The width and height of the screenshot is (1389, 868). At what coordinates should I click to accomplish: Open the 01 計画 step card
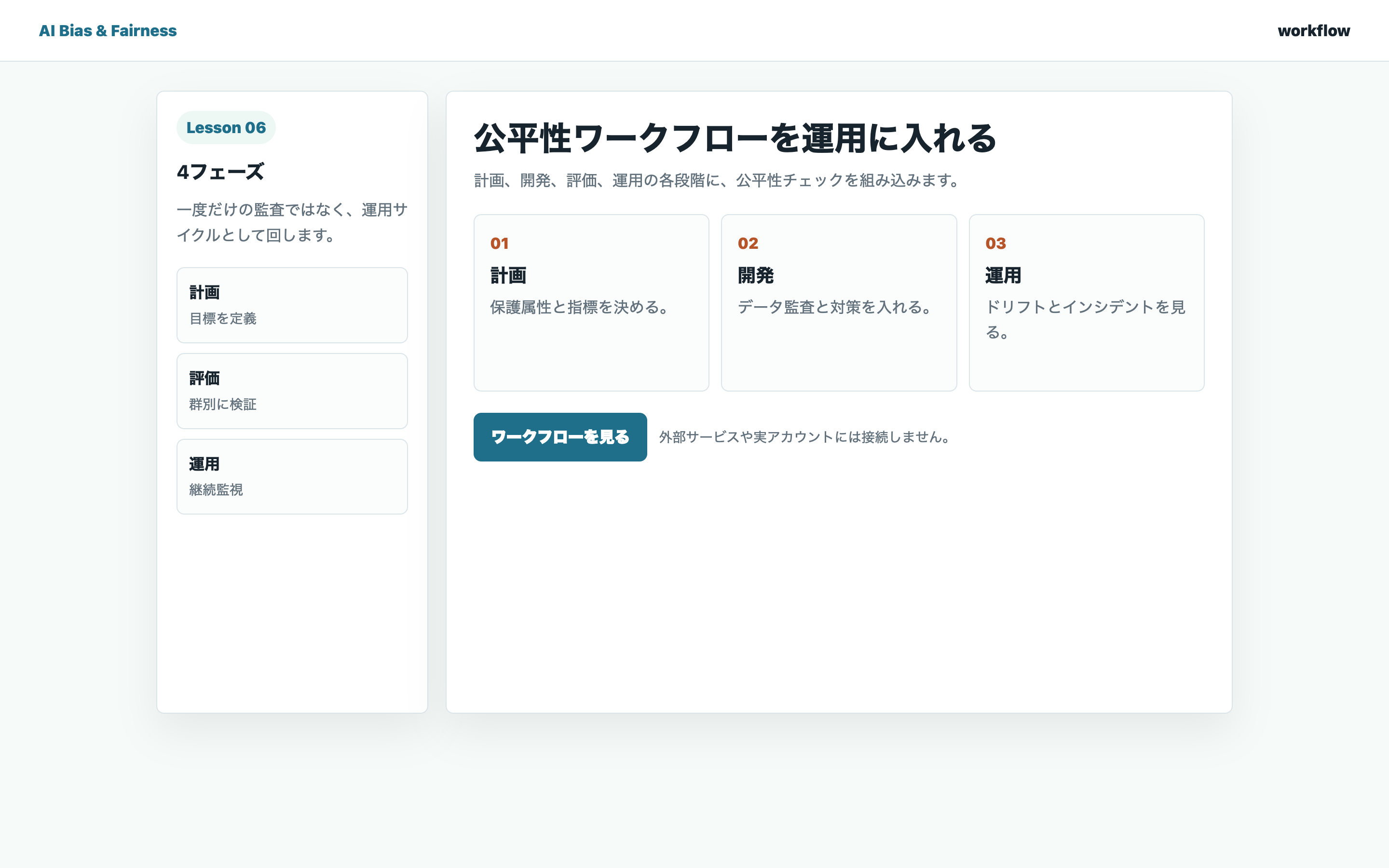click(591, 302)
